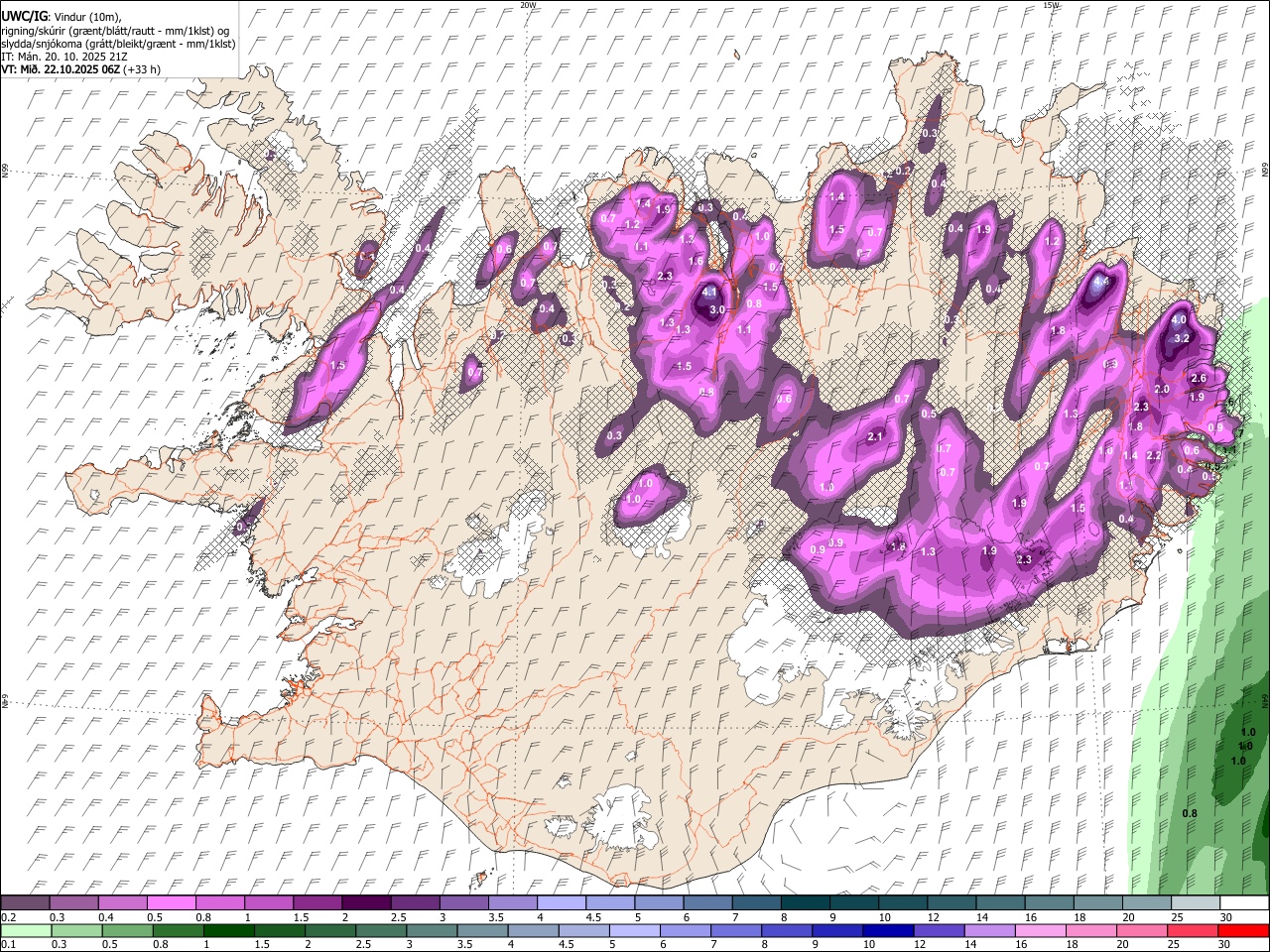Viewport: 1270px width, 952px height.
Task: Click the white top-row swatch between 25 and 30
Action: click(x=1196, y=902)
